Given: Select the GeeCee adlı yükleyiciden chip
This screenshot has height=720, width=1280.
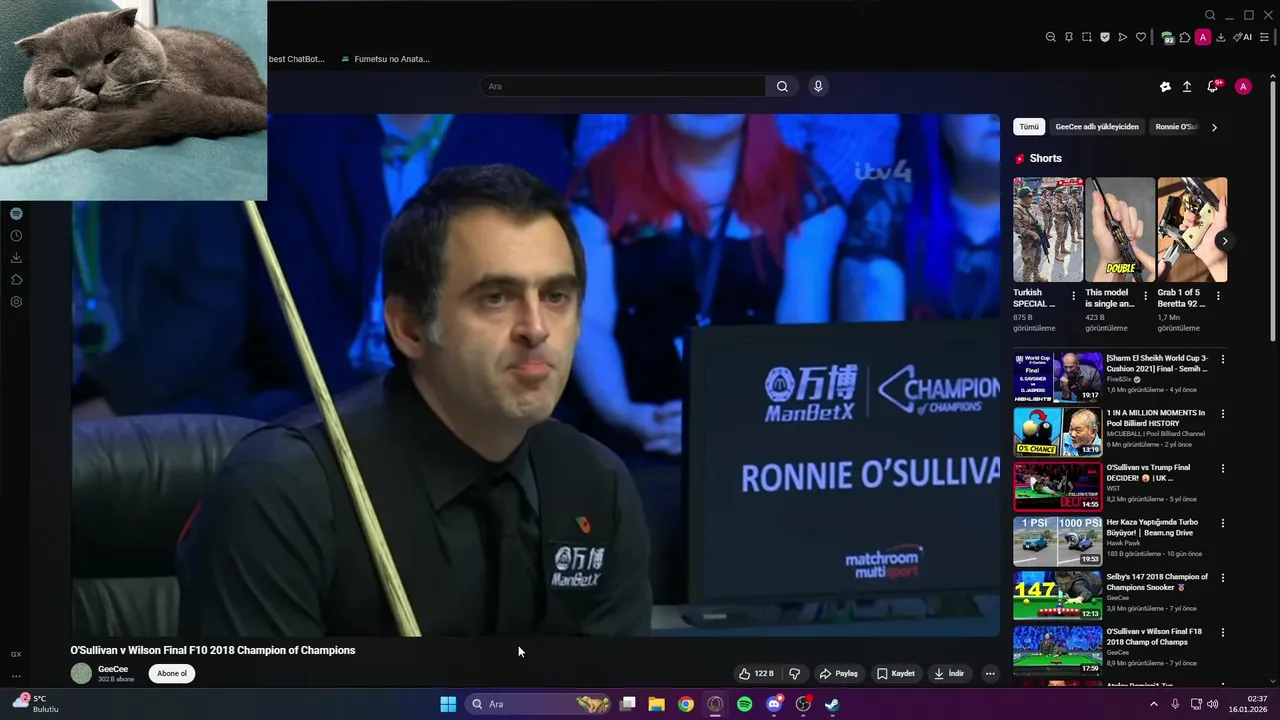Looking at the screenshot, I should coord(1097,127).
